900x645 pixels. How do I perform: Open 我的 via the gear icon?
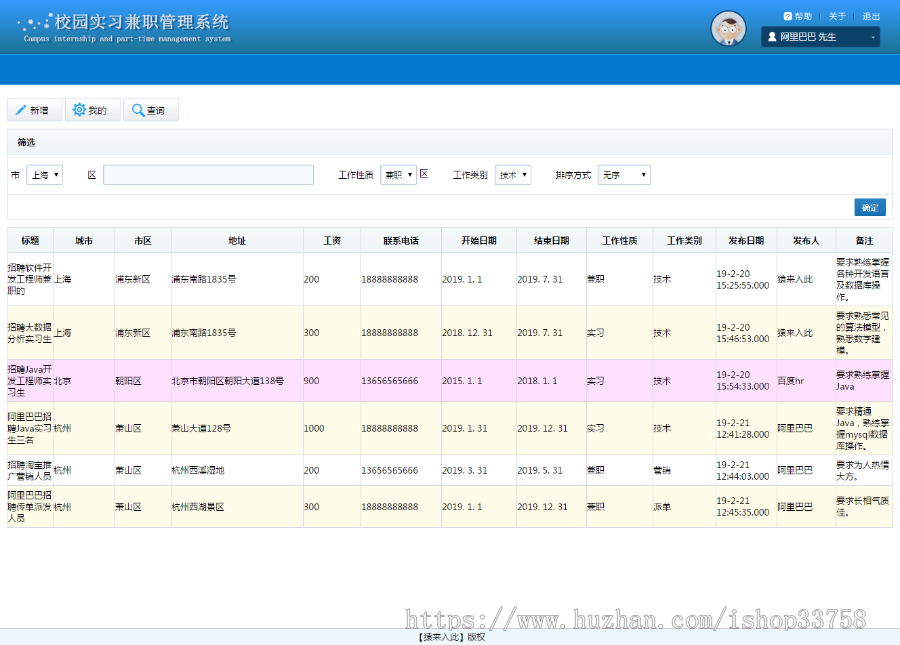(x=77, y=110)
